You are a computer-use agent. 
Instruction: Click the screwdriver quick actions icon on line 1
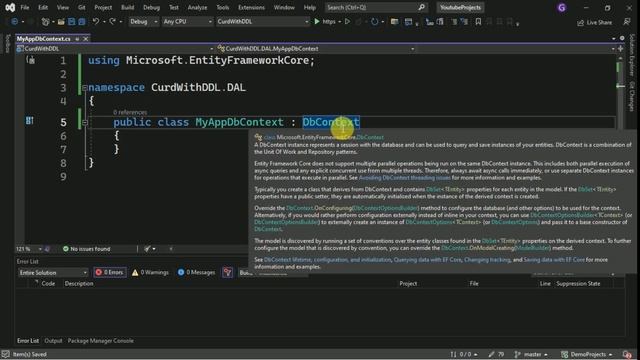pos(31,60)
